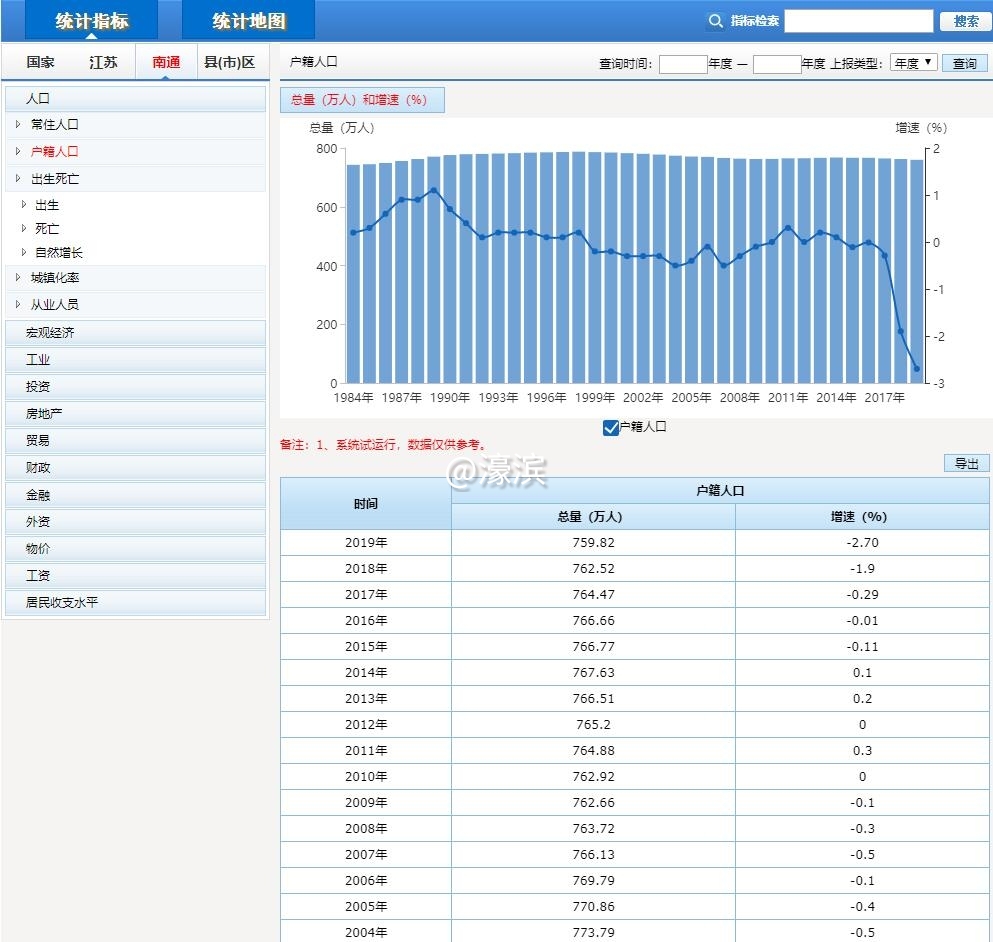Click the first 查询时间 year input box

click(683, 62)
